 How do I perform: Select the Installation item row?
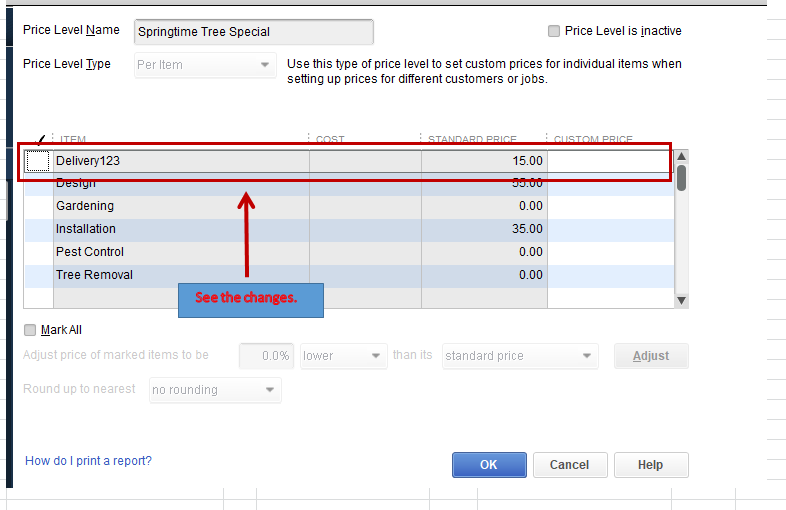(x=180, y=229)
